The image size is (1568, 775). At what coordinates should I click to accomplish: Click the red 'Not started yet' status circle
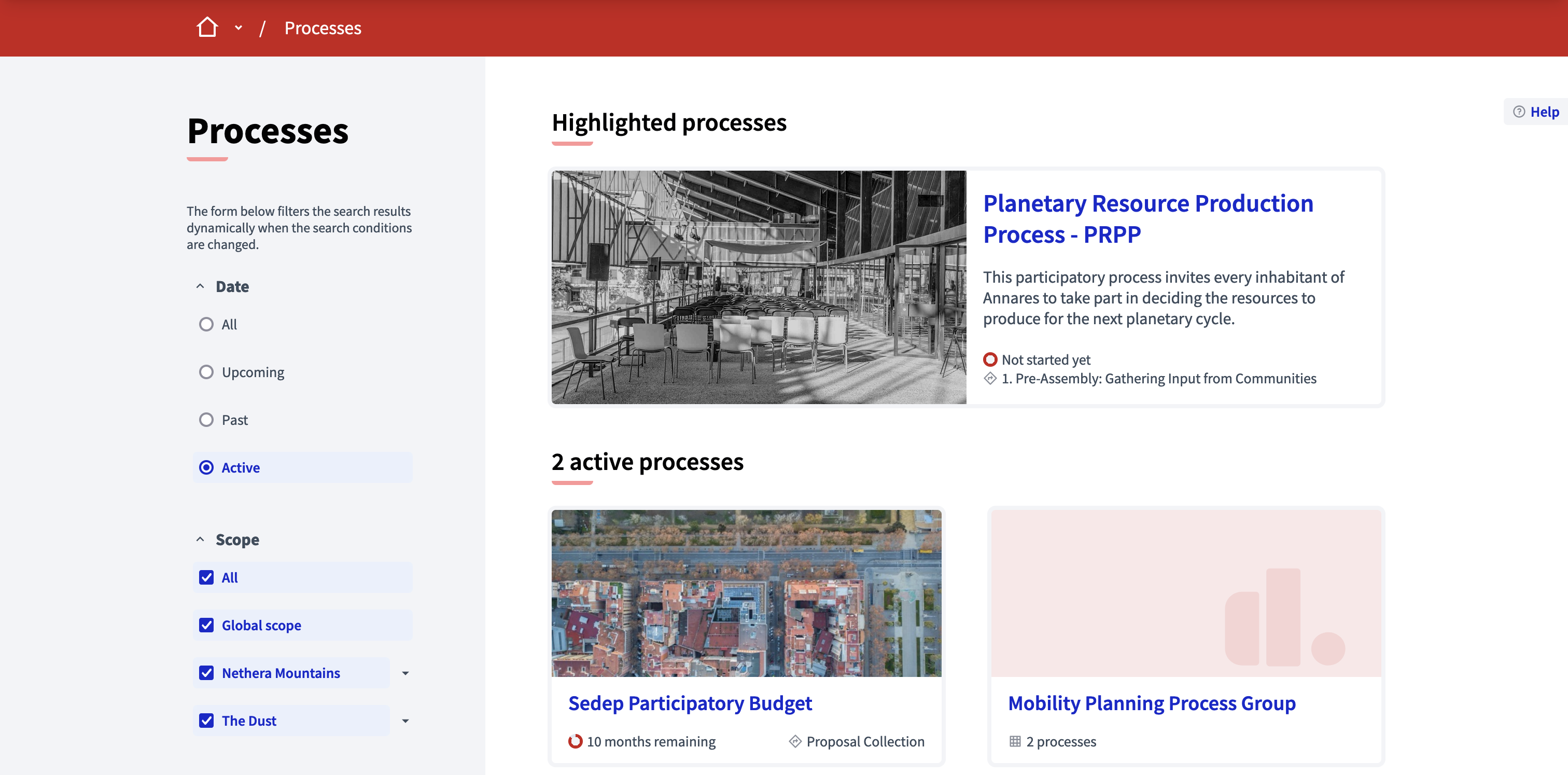click(x=990, y=360)
